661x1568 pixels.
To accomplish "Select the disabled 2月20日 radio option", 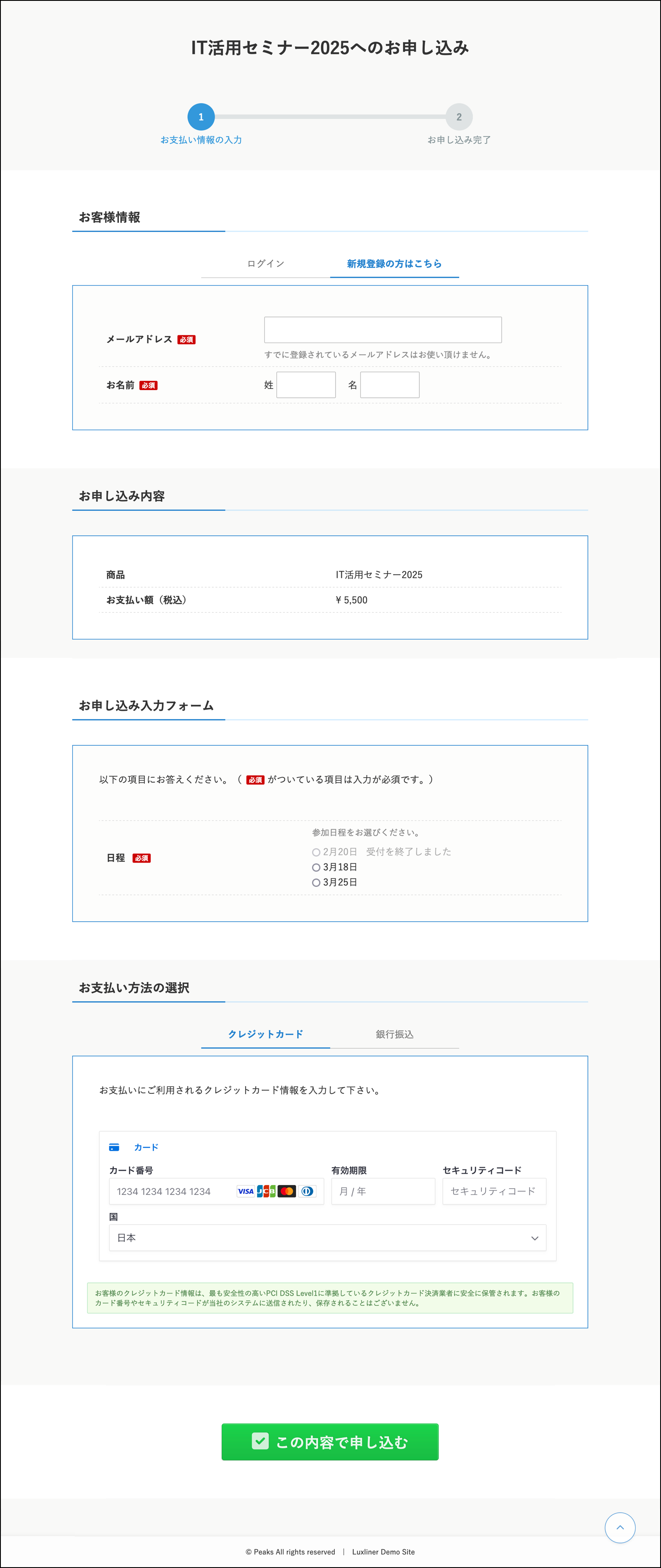I will [x=316, y=852].
